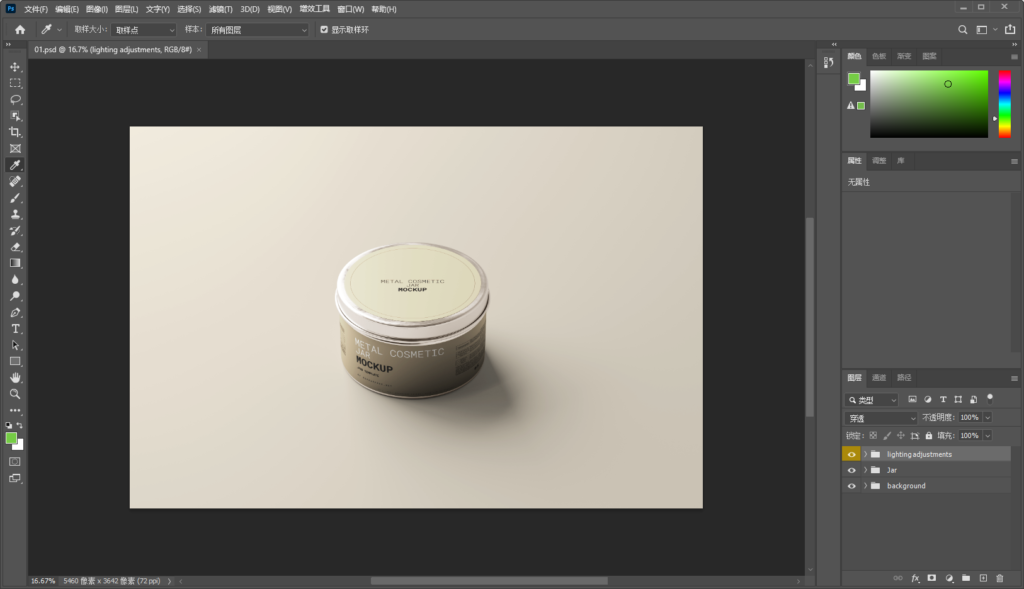Image resolution: width=1024 pixels, height=589 pixels.
Task: Expand the background group
Action: pos(865,486)
